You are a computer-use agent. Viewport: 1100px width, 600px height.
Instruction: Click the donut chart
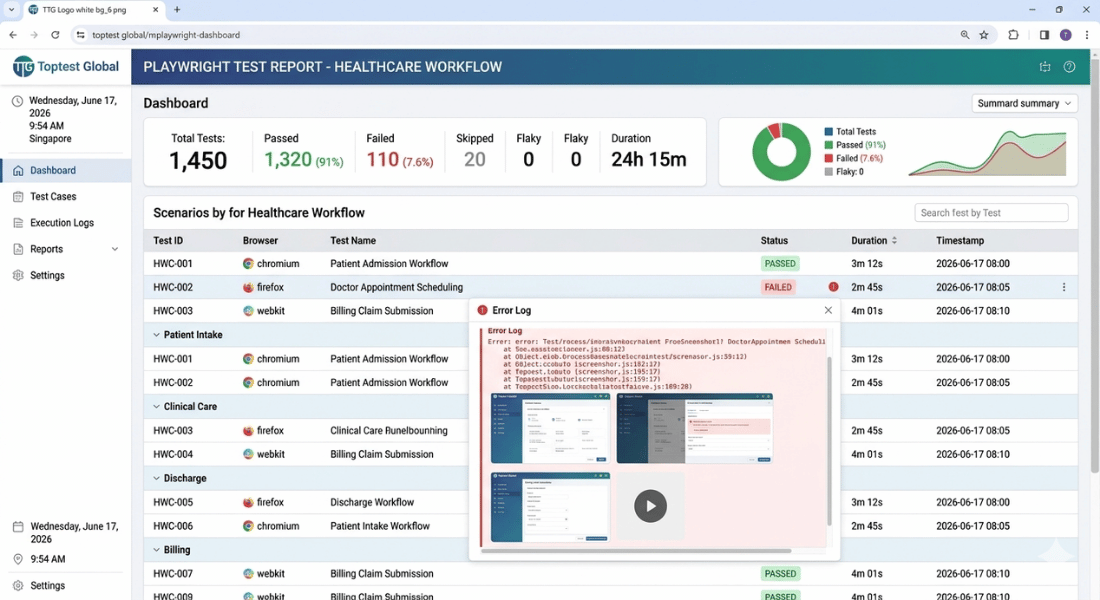click(x=781, y=152)
